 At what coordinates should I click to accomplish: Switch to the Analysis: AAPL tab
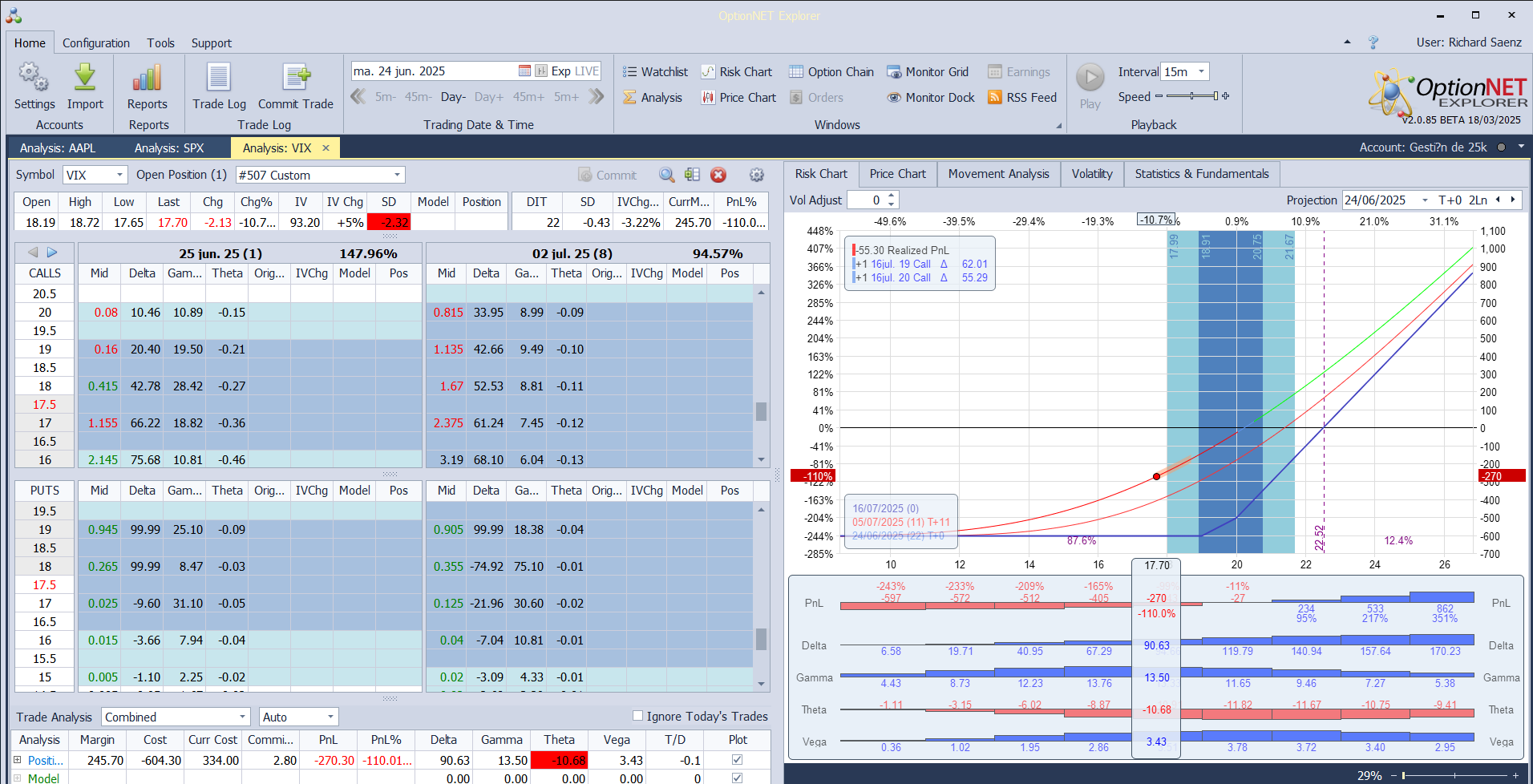(58, 148)
